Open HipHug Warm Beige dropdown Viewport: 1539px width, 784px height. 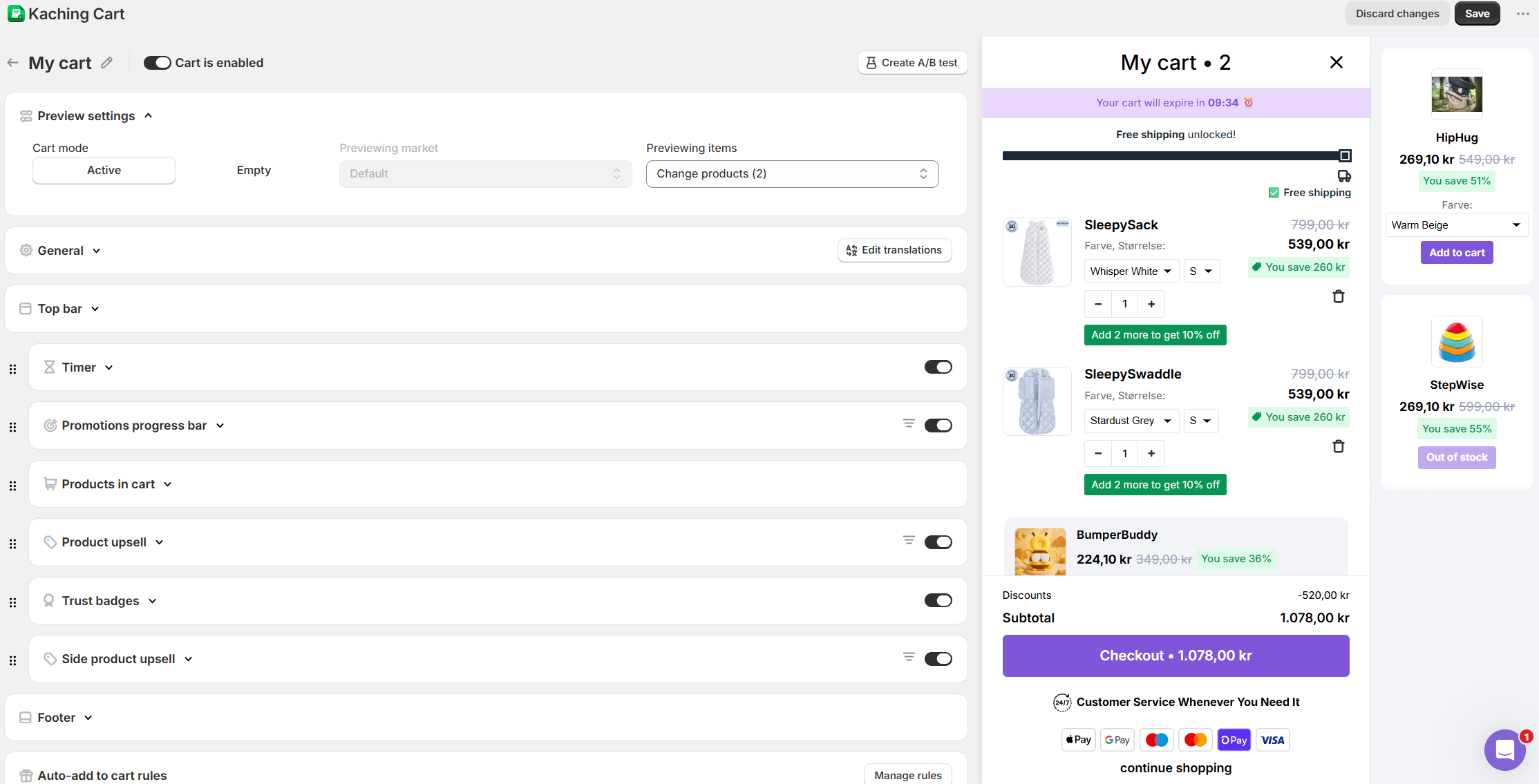pos(1457,225)
